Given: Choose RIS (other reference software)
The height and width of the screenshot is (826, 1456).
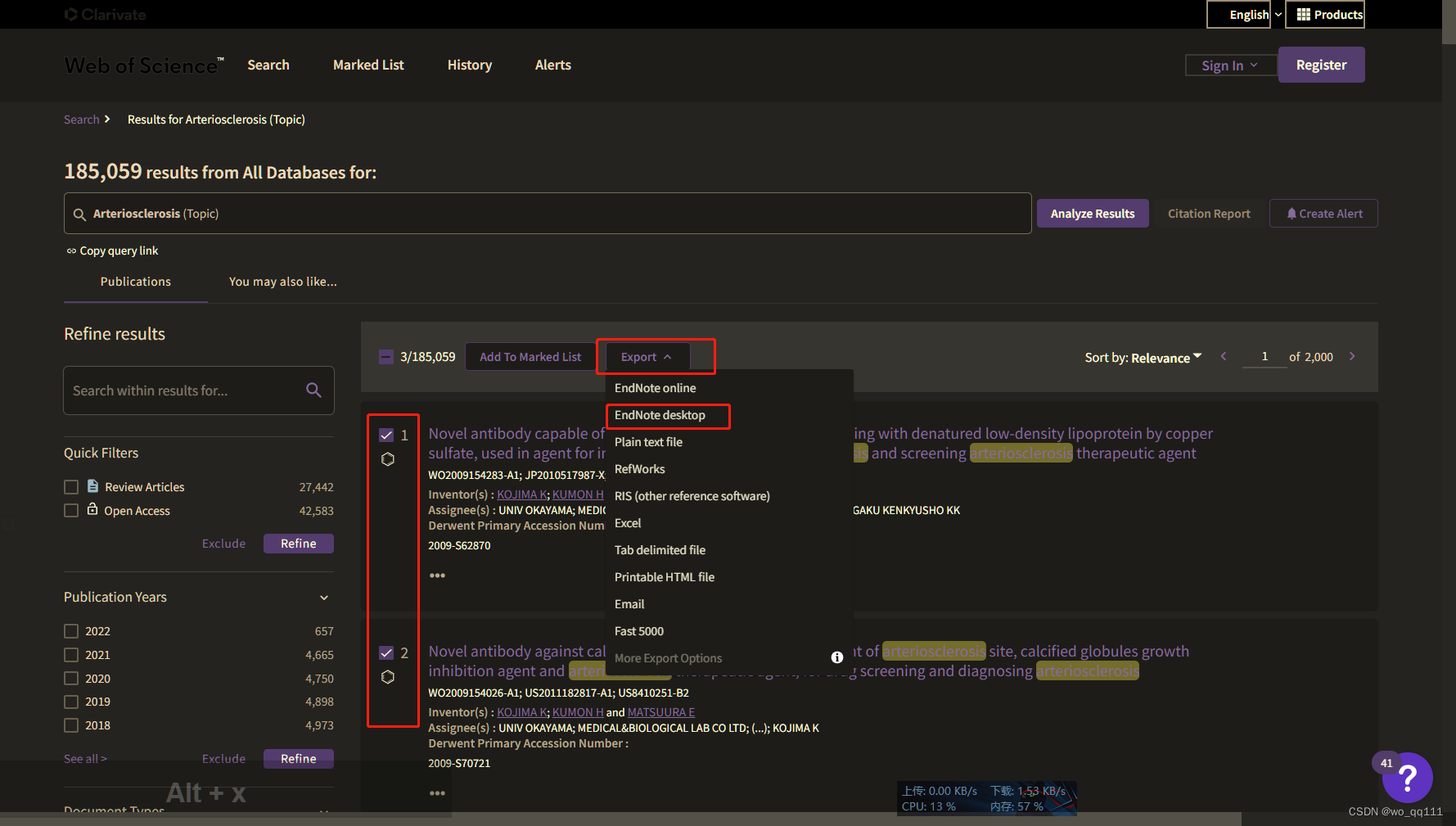Looking at the screenshot, I should pyautogui.click(x=692, y=496).
